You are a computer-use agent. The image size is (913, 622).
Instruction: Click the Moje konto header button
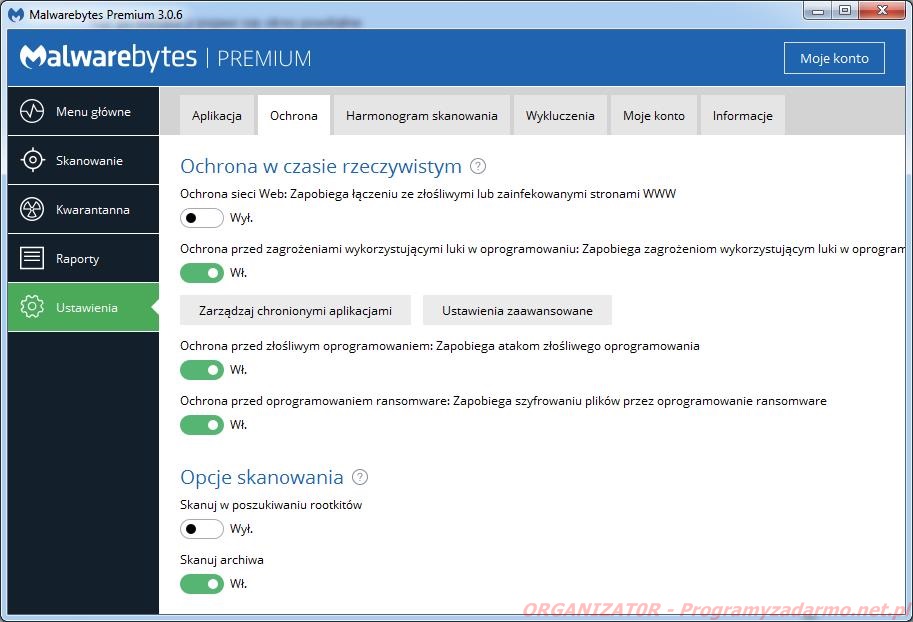(x=834, y=58)
